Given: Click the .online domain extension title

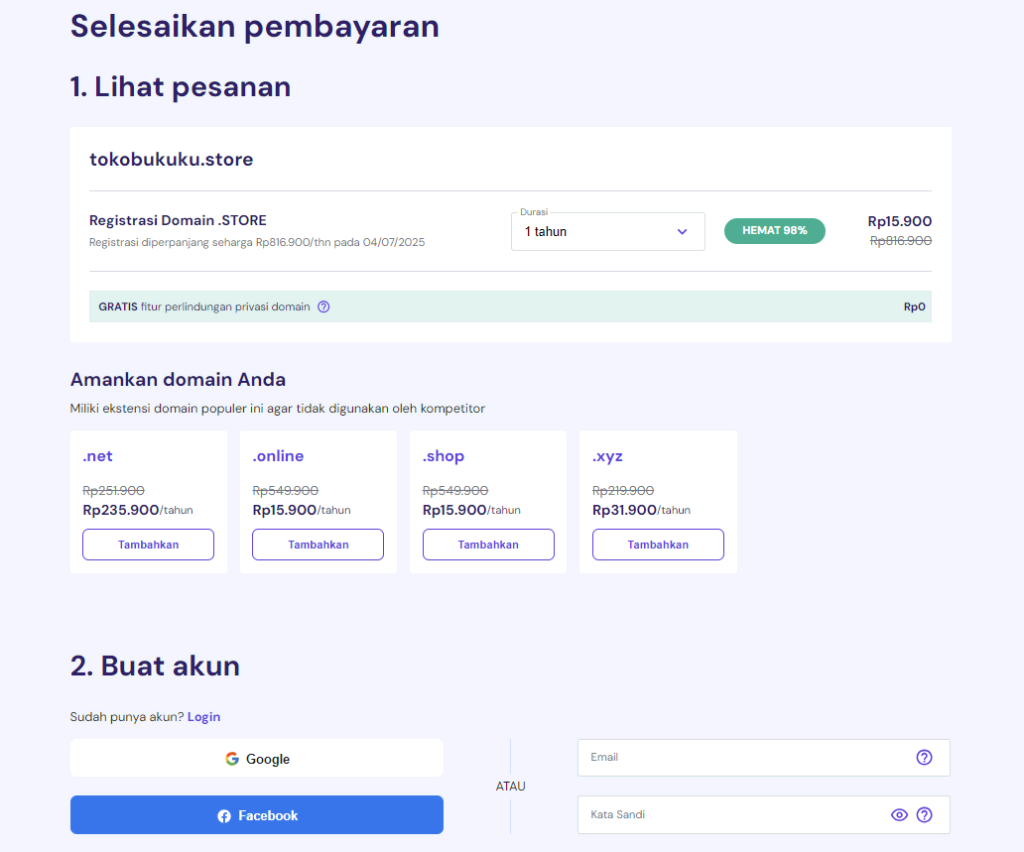Looking at the screenshot, I should coord(278,456).
